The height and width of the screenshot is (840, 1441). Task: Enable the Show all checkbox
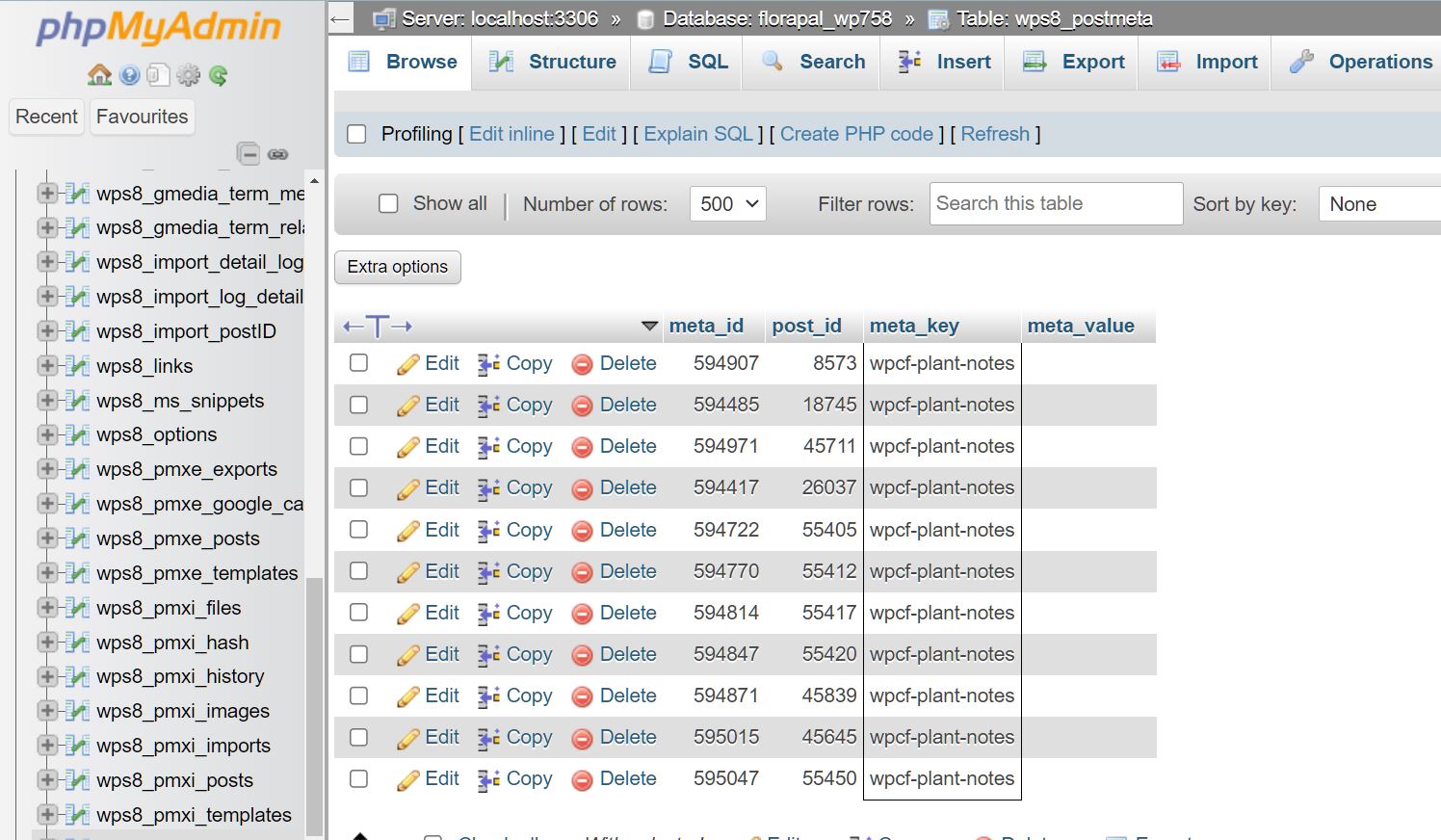coord(388,203)
